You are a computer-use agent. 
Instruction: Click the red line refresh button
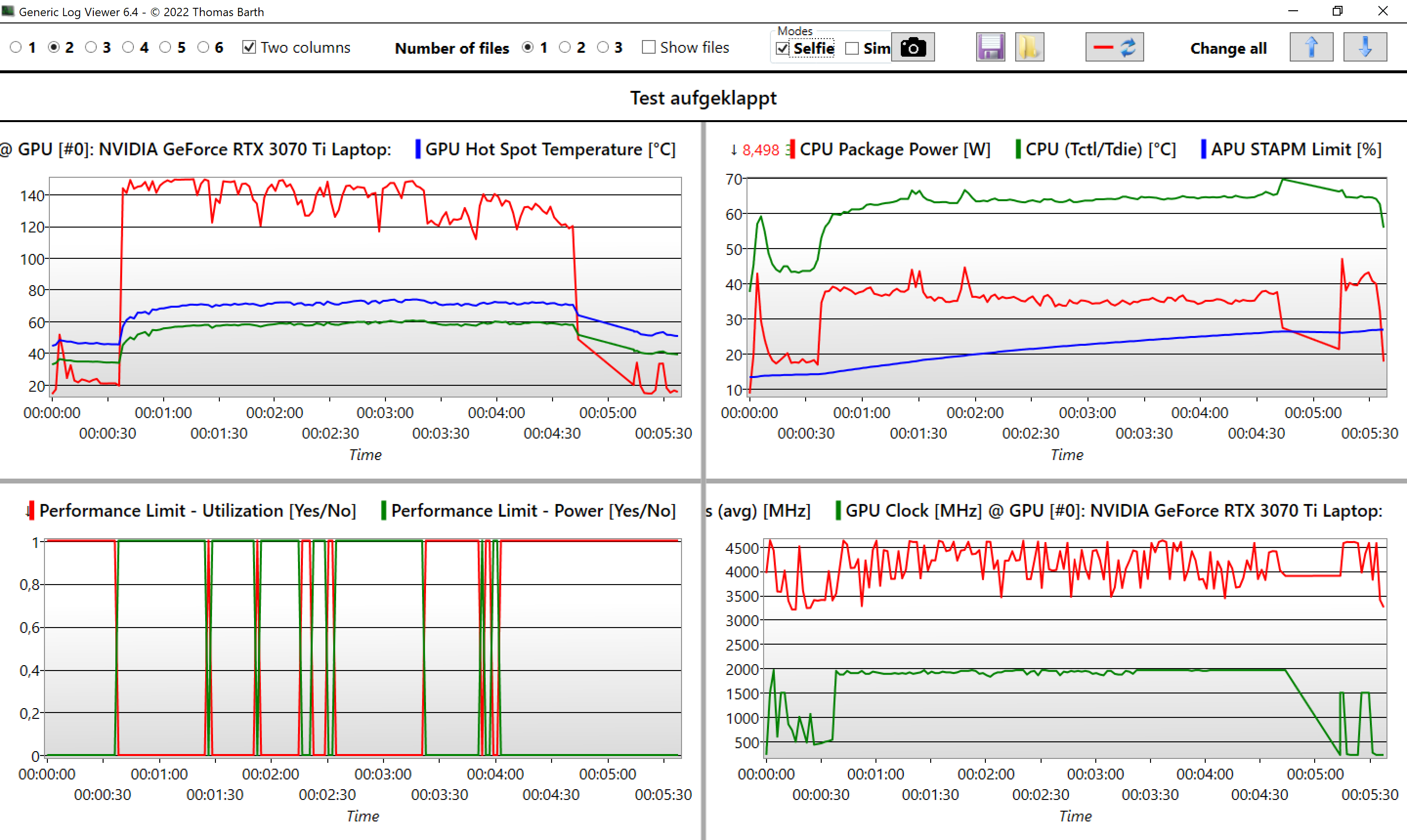[x=1114, y=47]
